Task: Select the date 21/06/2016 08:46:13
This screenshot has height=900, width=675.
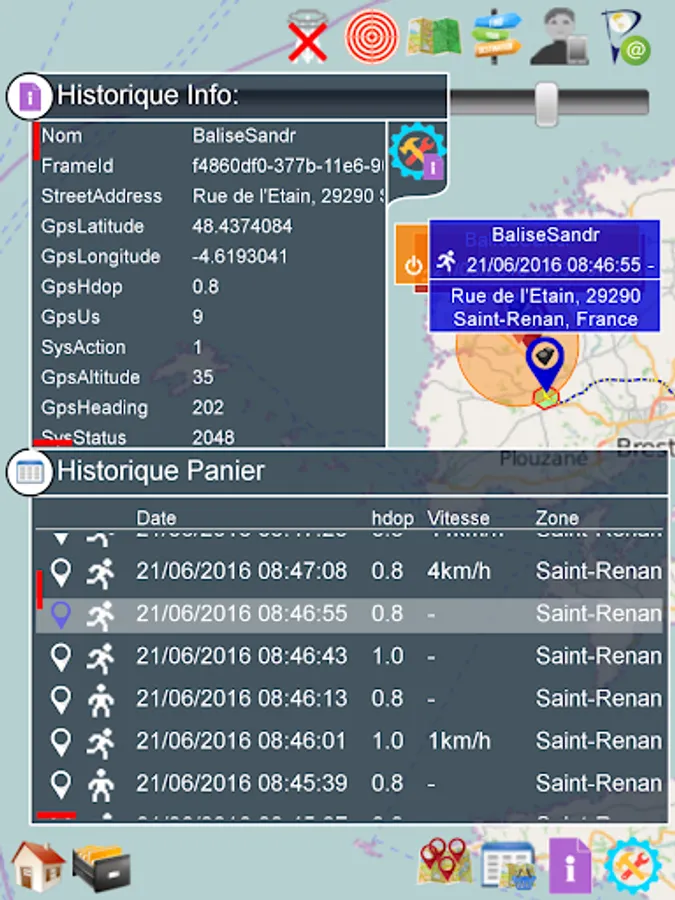Action: point(242,699)
